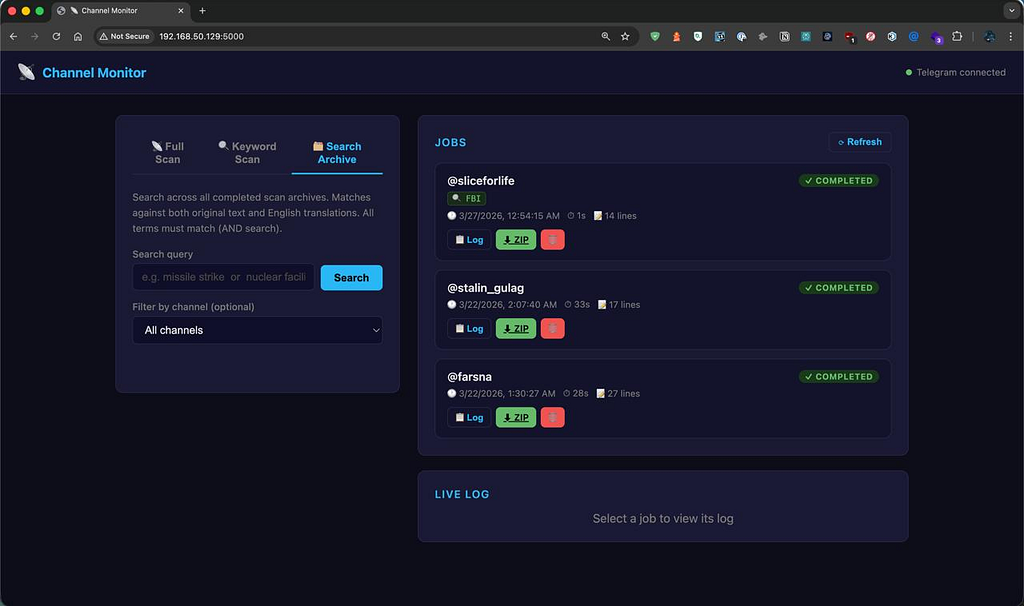Delete the @stalin_gulag job

pyautogui.click(x=552, y=328)
